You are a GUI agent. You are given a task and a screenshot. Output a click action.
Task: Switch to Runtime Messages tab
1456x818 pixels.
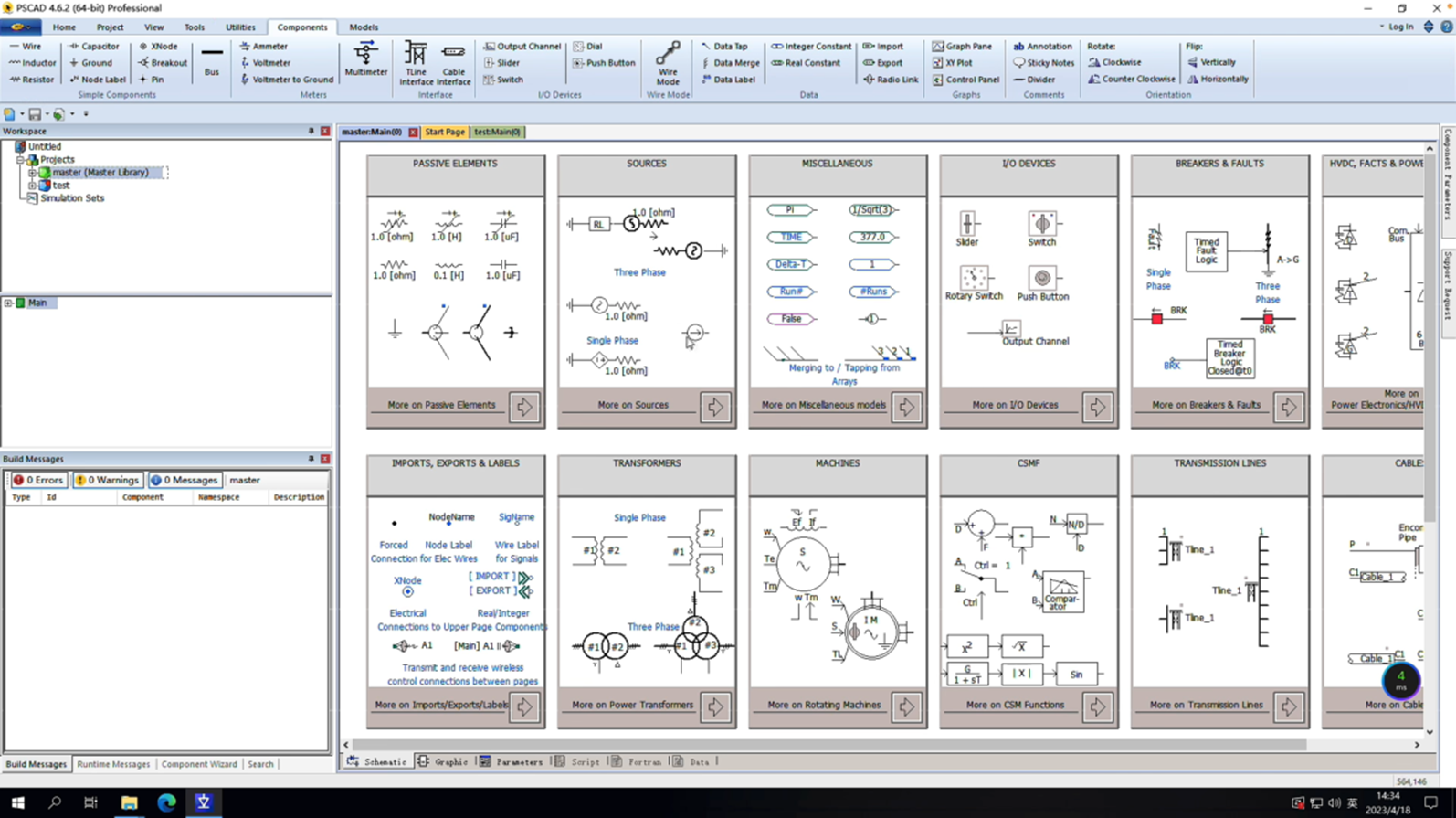[x=113, y=764]
